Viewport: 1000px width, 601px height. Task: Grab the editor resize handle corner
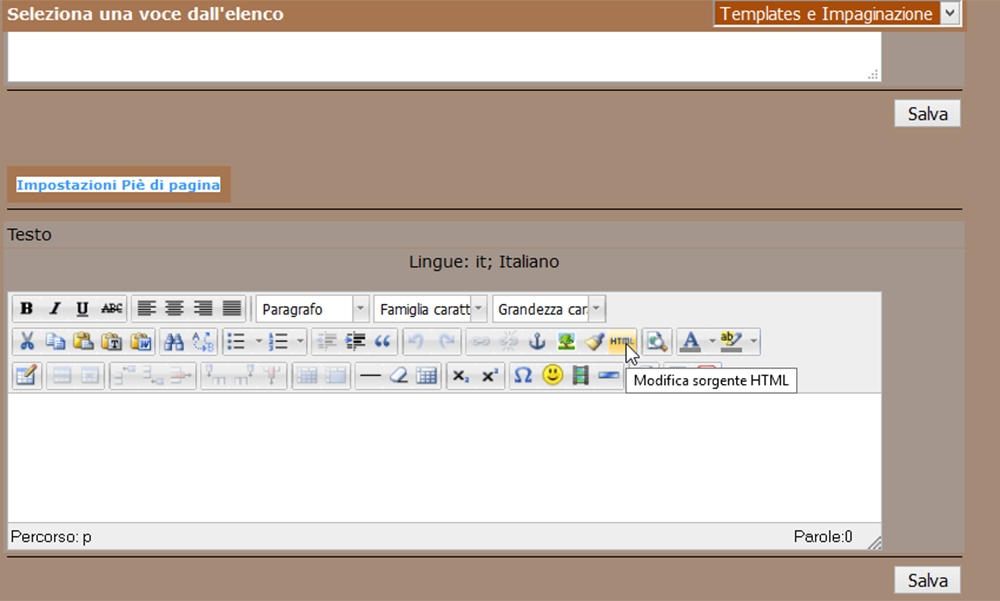coord(874,542)
